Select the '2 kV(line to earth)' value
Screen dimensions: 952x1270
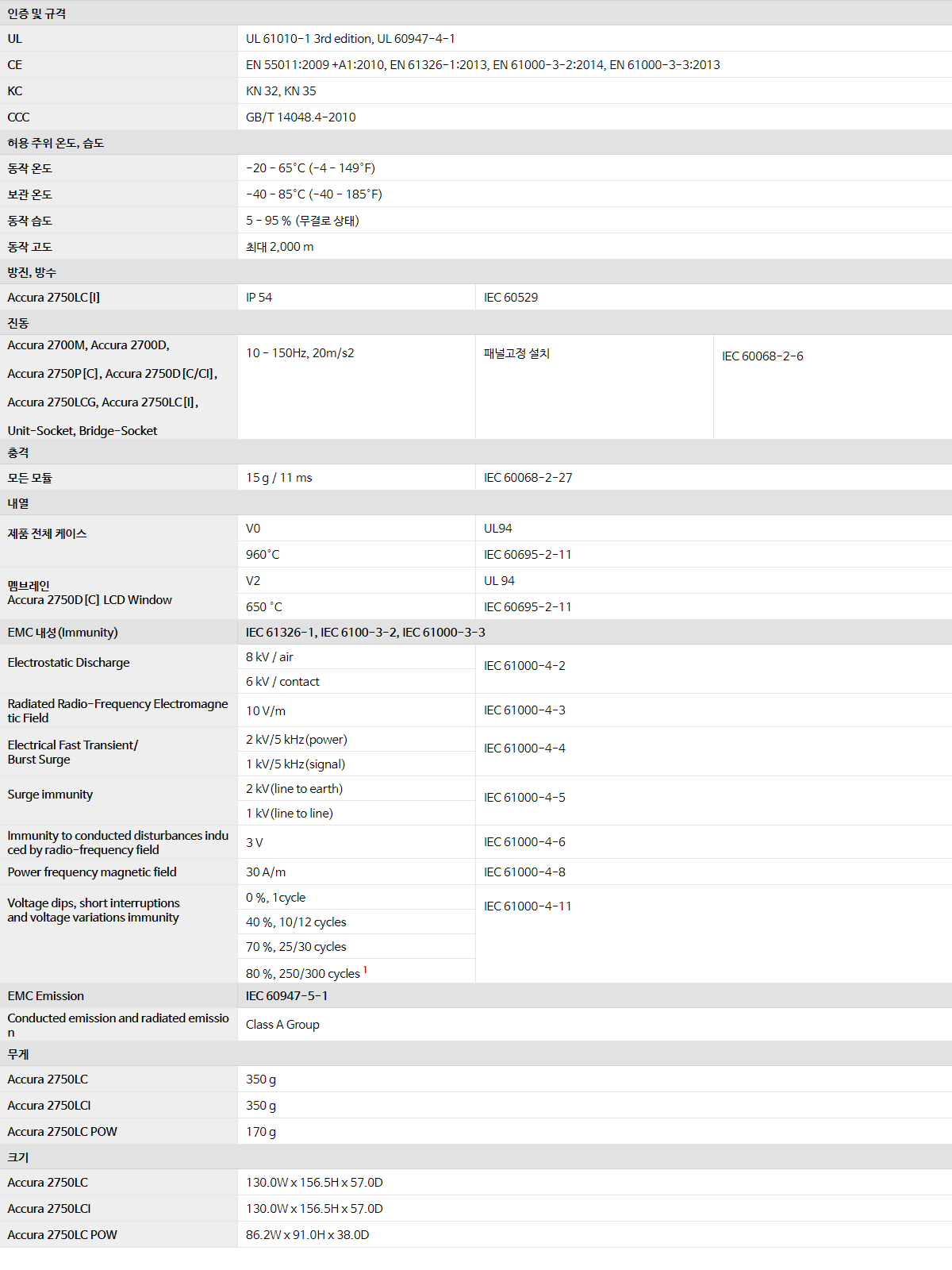pyautogui.click(x=294, y=789)
